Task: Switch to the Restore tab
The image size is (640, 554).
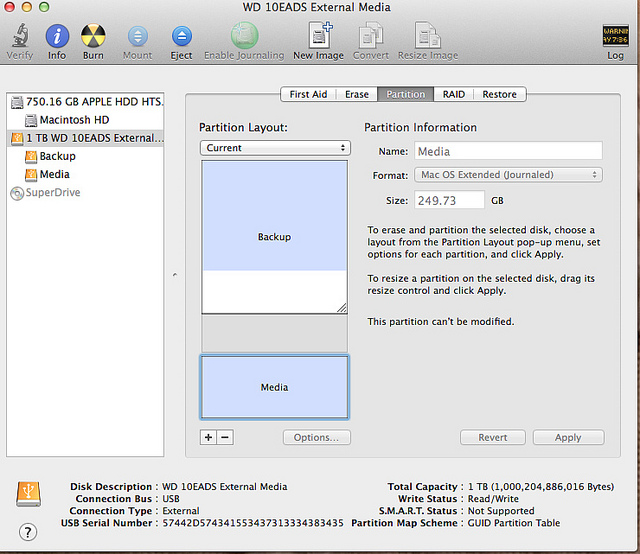Action: [499, 94]
